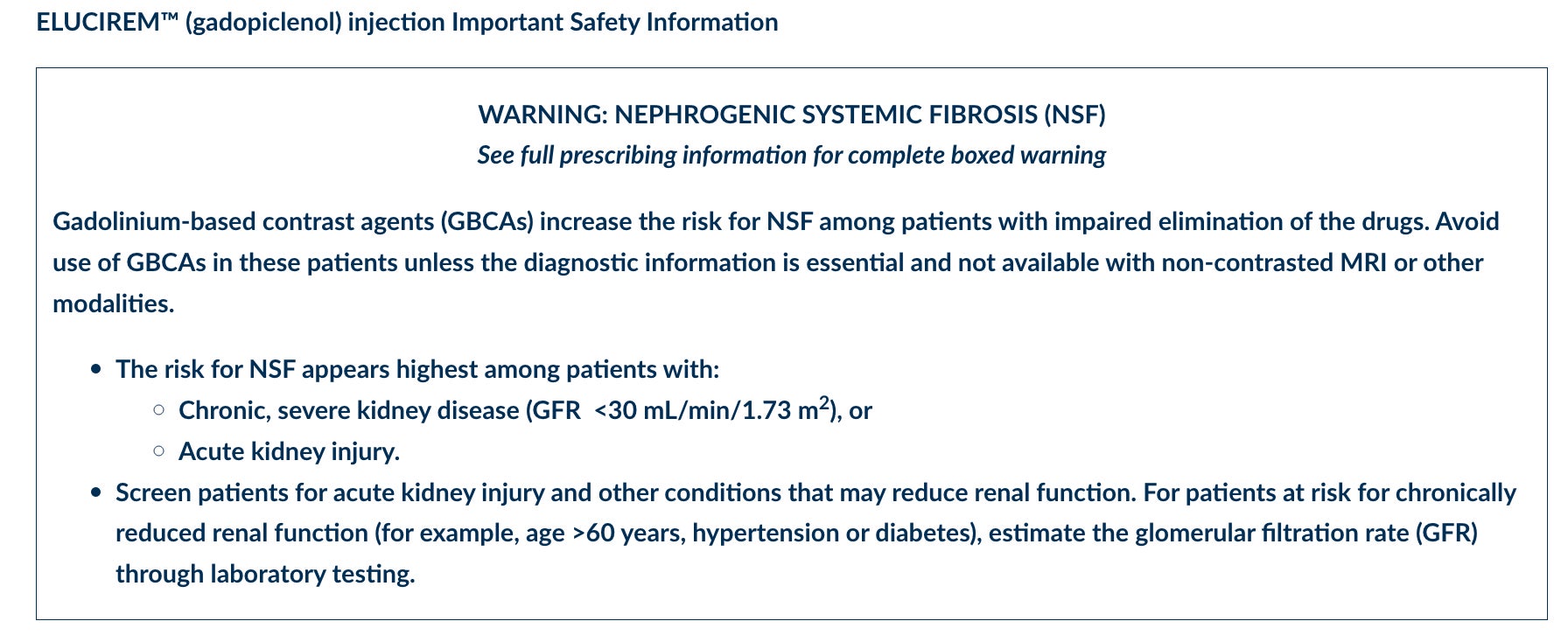Click "(gadopiclenol)" in the page heading
This screenshot has height=642, width=1568.
pyautogui.click(x=262, y=23)
